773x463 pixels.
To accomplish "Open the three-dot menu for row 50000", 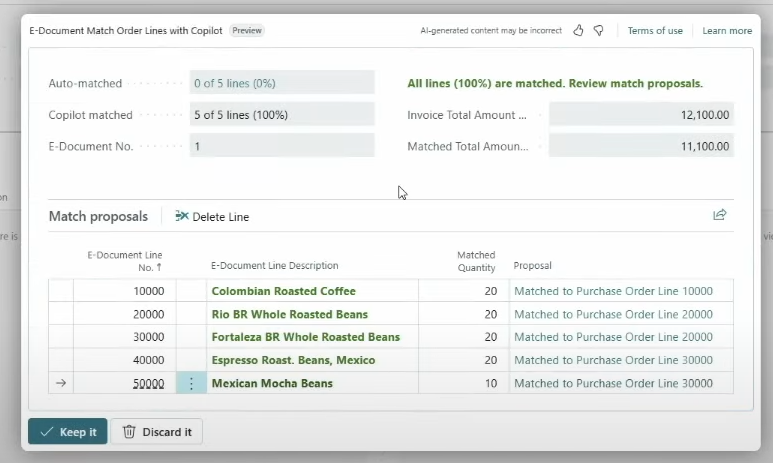I will [x=191, y=383].
